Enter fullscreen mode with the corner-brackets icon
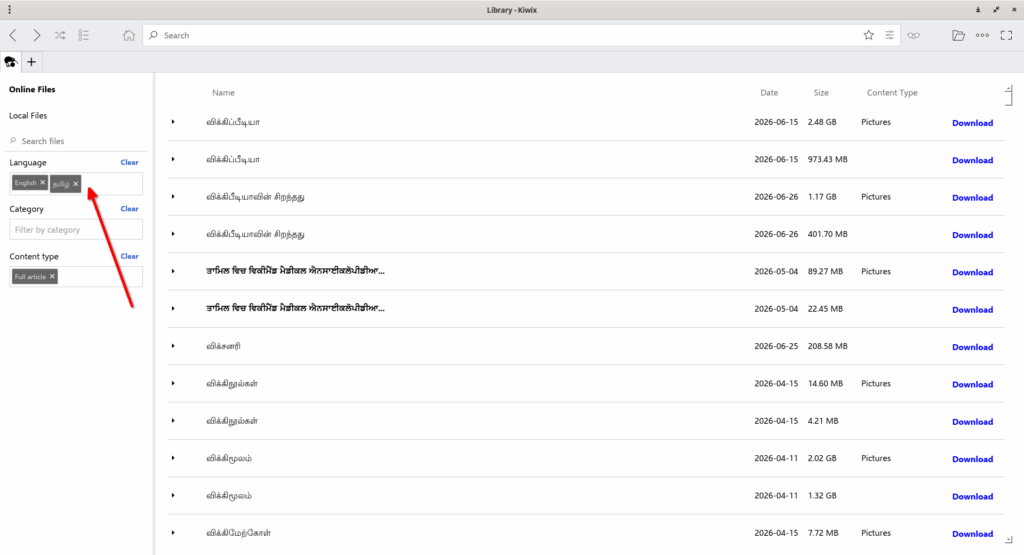This screenshot has width=1024, height=555. [1006, 35]
